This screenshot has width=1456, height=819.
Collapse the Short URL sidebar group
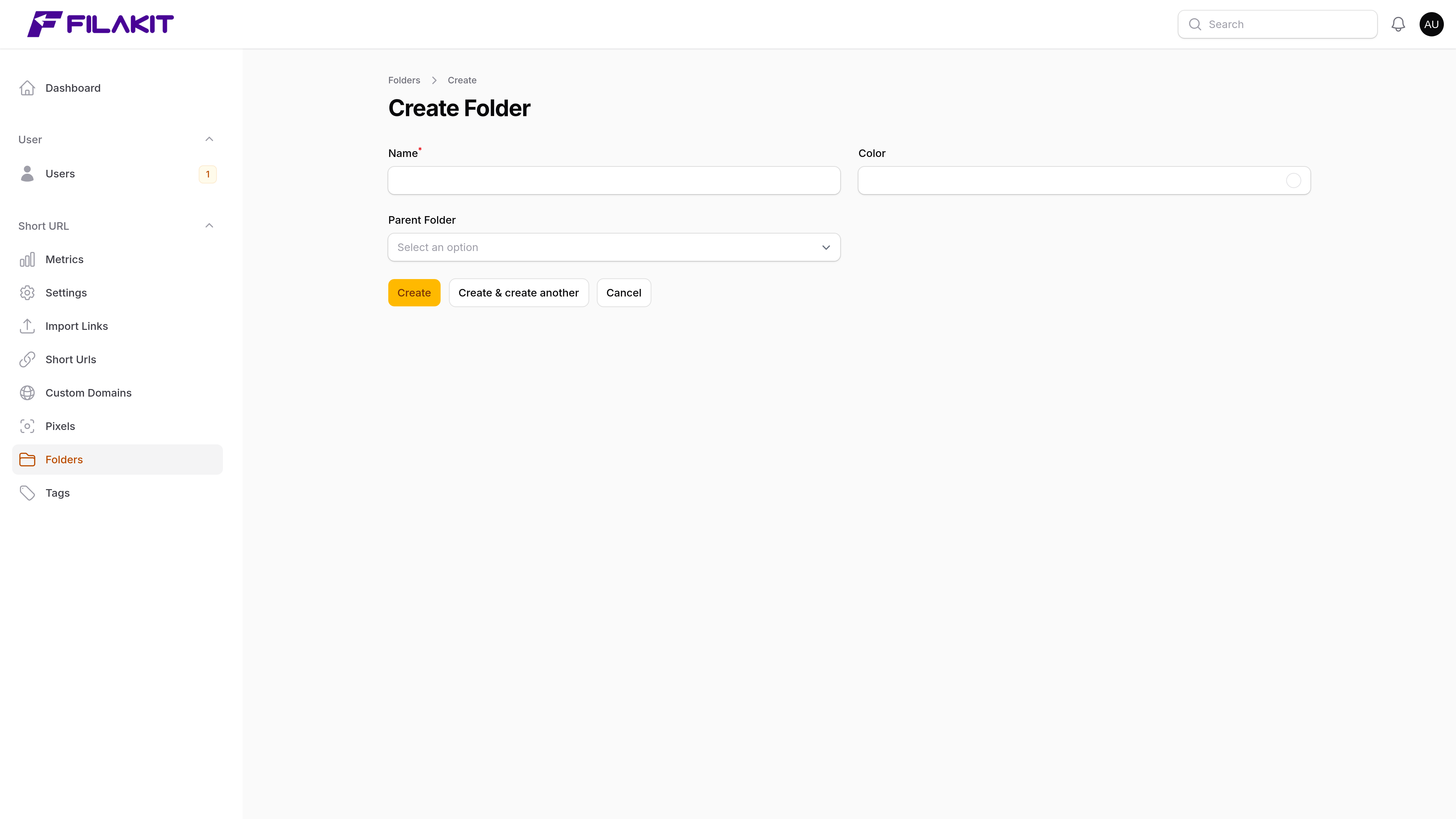209,225
